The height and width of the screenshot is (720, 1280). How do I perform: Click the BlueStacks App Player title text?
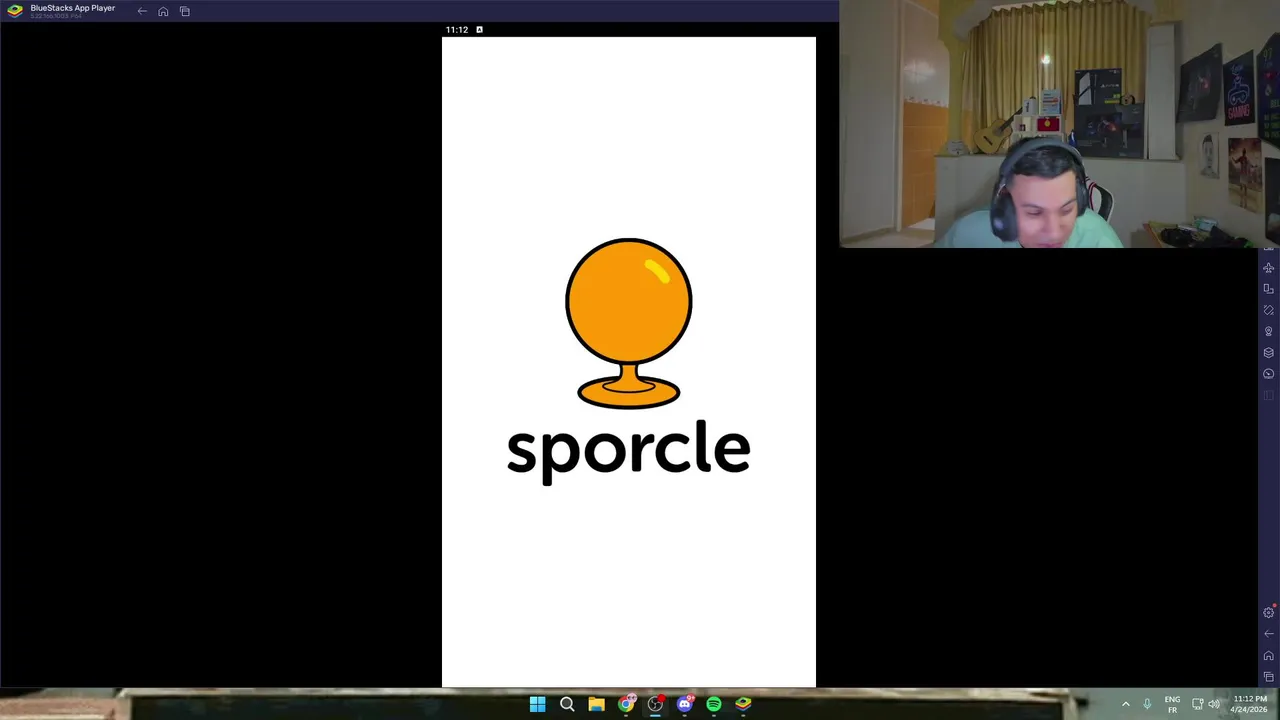[x=72, y=8]
